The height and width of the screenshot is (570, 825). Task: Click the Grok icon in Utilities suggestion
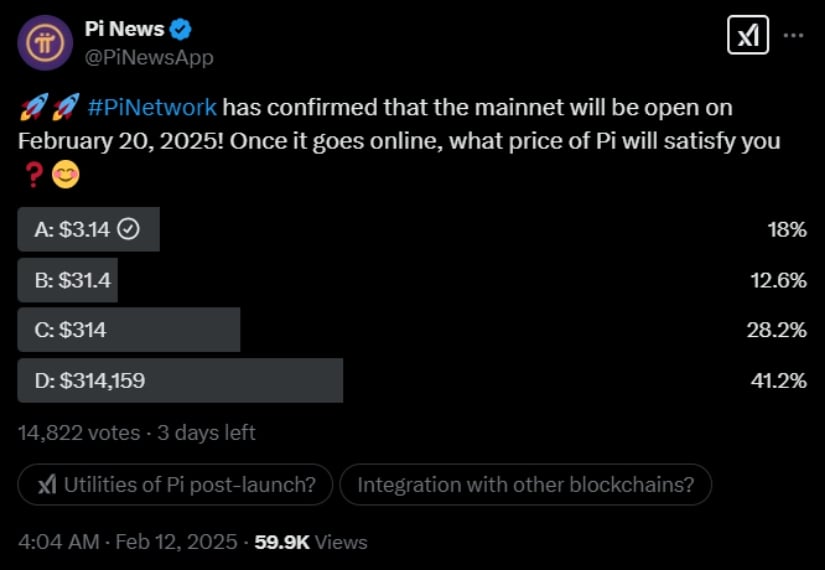tap(47, 485)
